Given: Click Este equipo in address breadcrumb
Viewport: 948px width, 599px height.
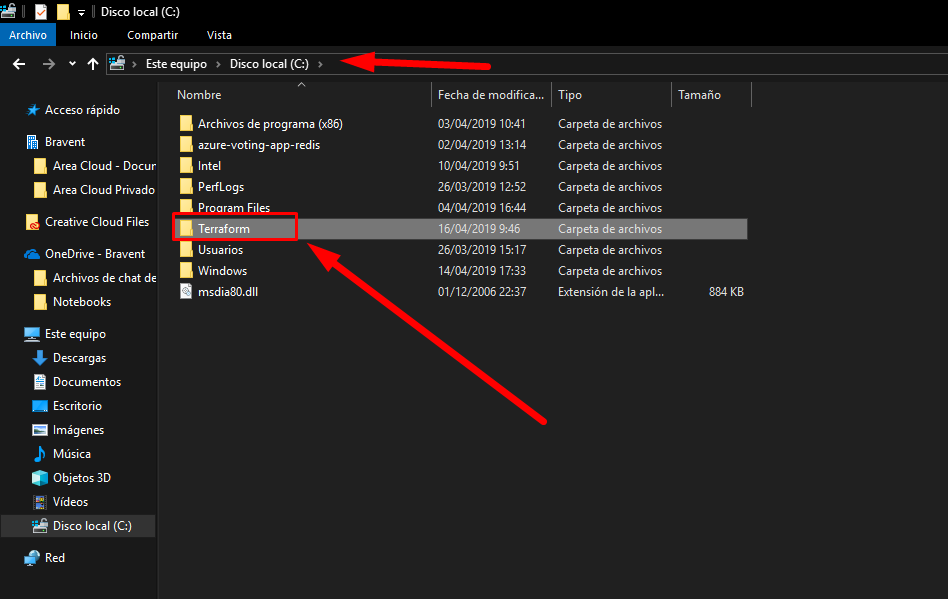Looking at the screenshot, I should click(x=176, y=64).
